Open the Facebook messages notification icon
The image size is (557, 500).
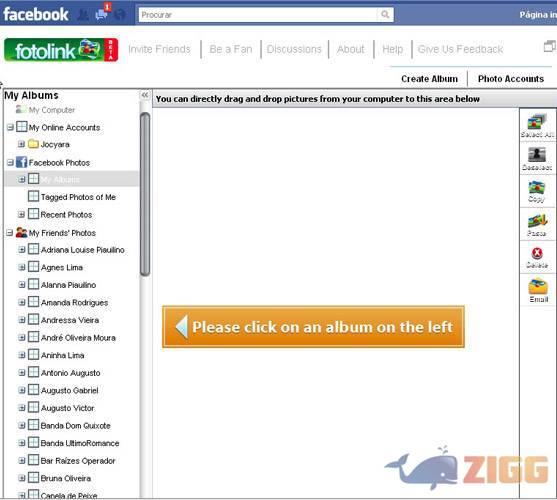point(102,15)
